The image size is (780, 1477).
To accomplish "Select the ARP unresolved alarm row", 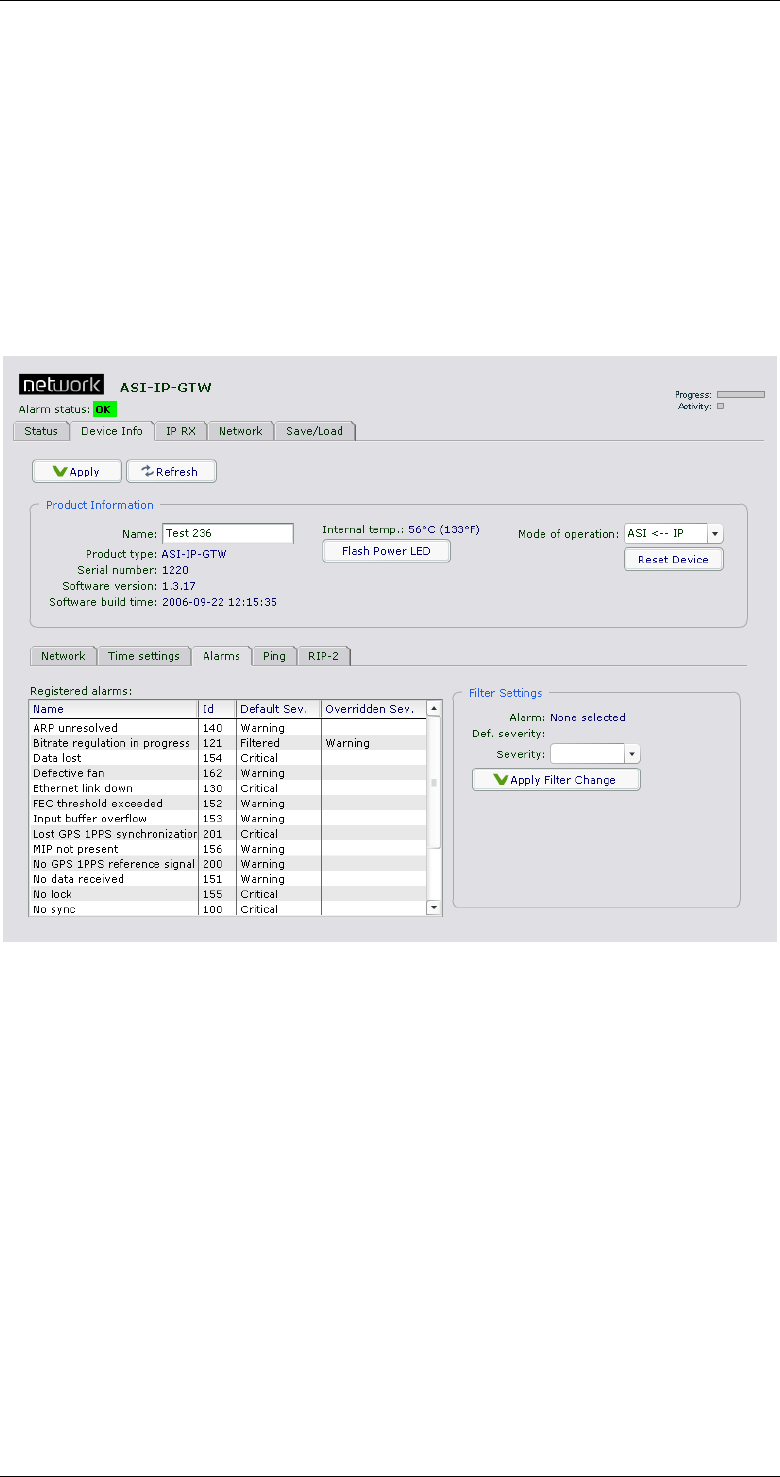I will pos(228,728).
